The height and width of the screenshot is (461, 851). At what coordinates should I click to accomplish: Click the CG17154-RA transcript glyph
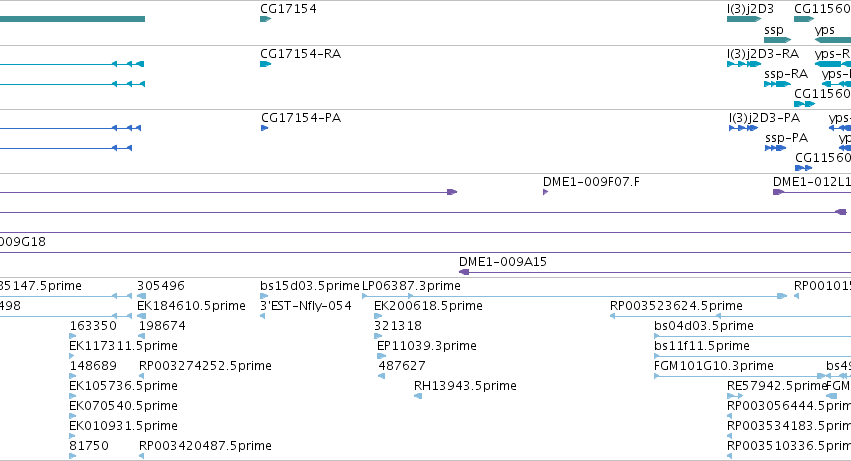[x=265, y=64]
